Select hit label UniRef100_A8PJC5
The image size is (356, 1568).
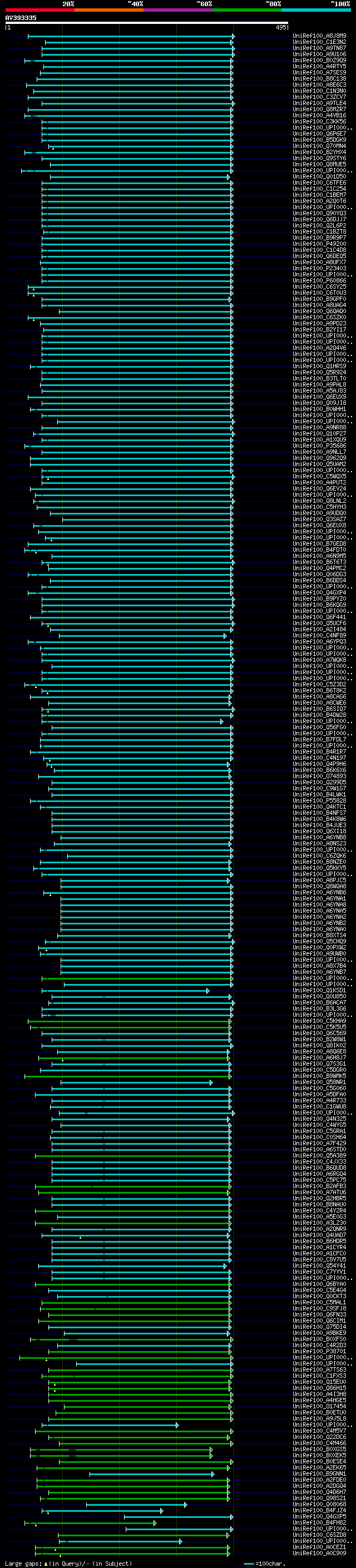click(319, 880)
